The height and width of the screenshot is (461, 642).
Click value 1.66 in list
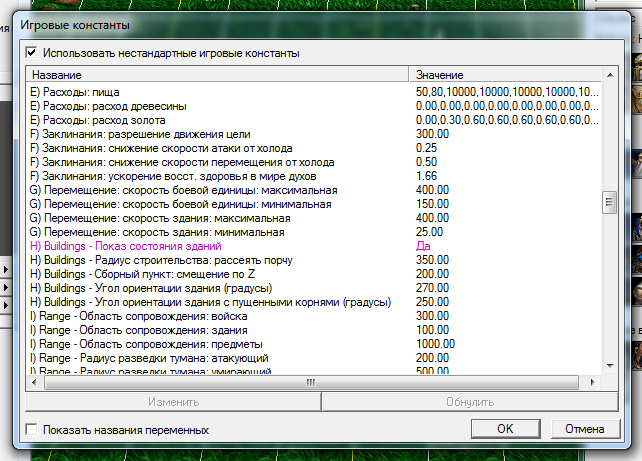click(426, 176)
